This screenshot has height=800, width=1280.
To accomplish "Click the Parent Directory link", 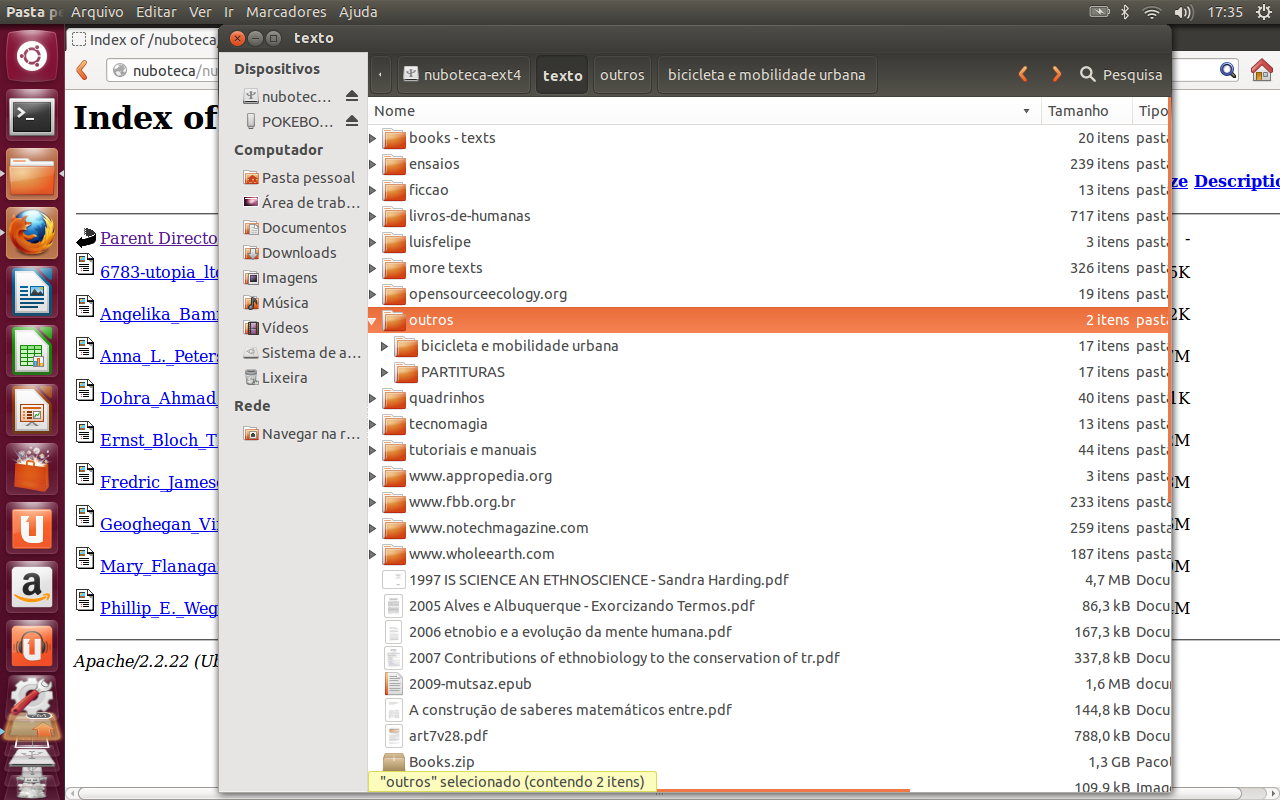I will point(158,238).
